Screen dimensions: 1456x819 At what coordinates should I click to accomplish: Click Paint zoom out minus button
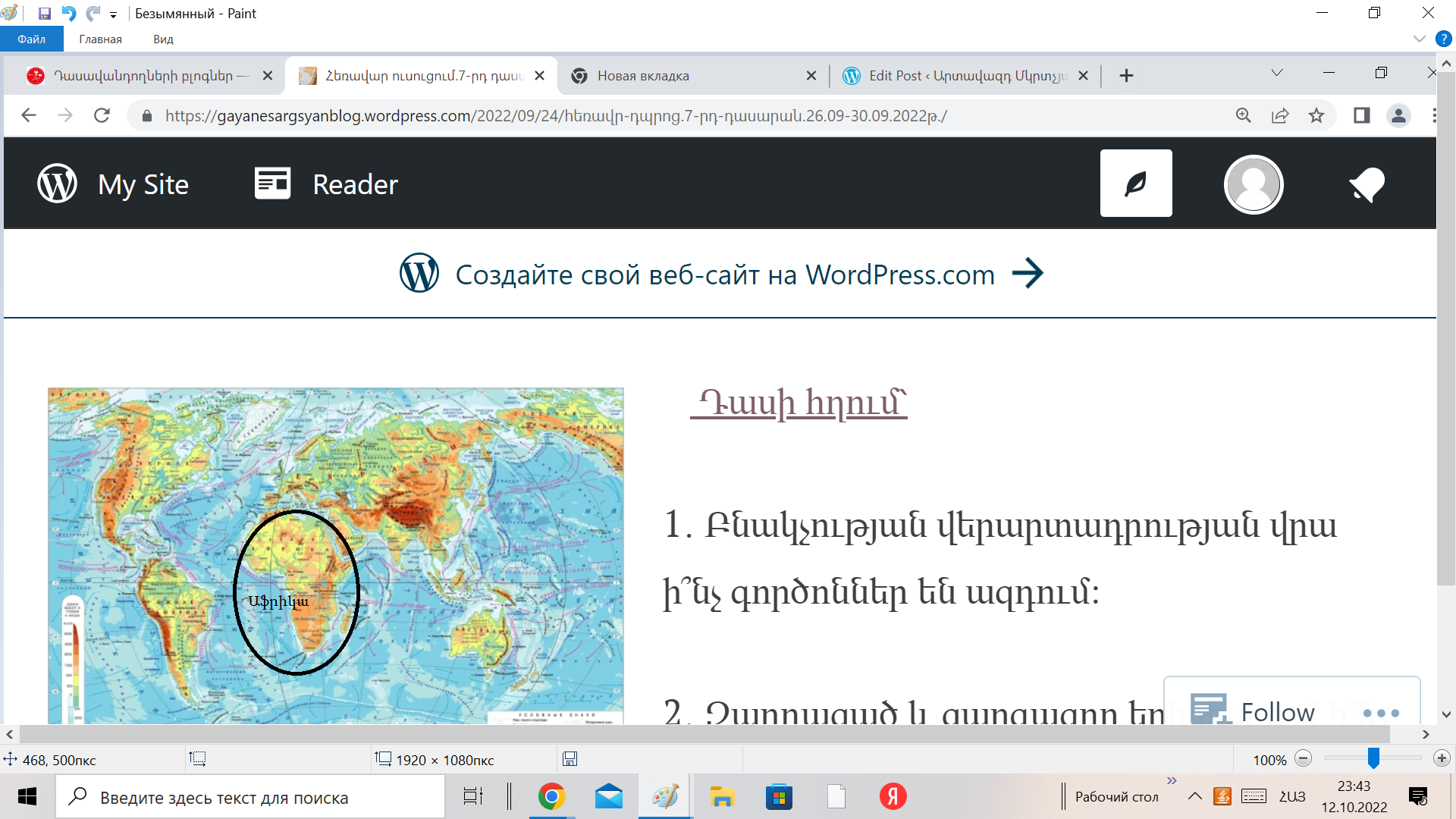(1304, 759)
